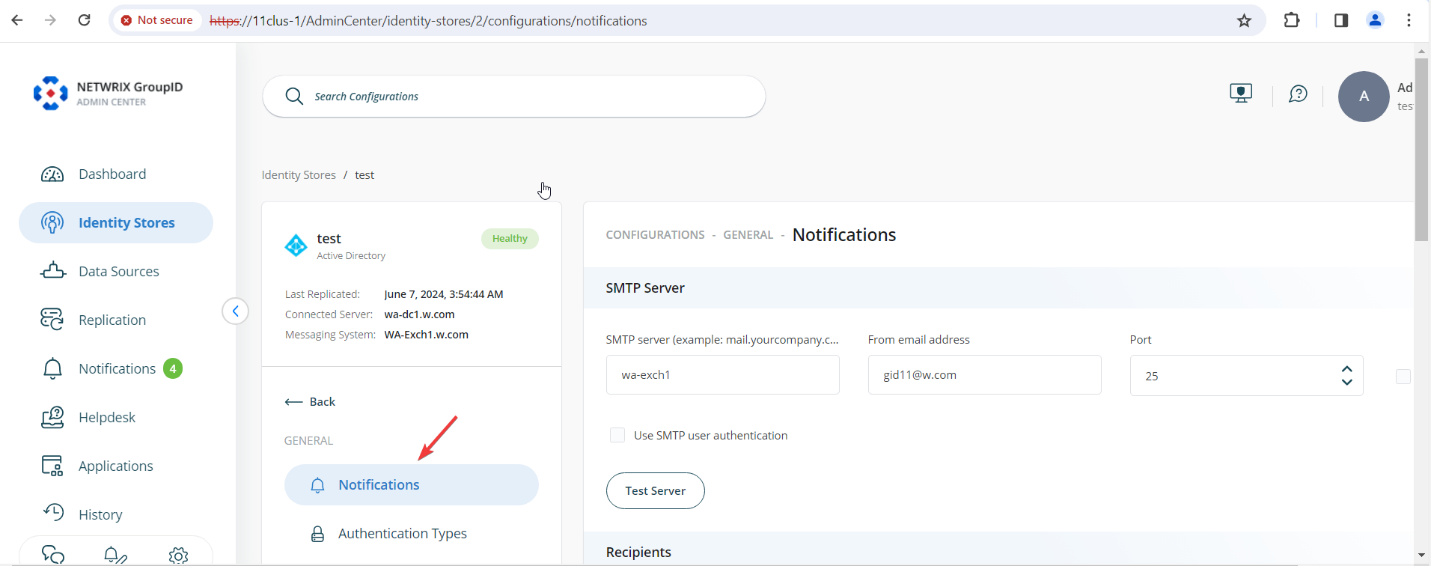Click the CONFIGURATIONS heading text
The height and width of the screenshot is (566, 1431).
click(x=655, y=235)
